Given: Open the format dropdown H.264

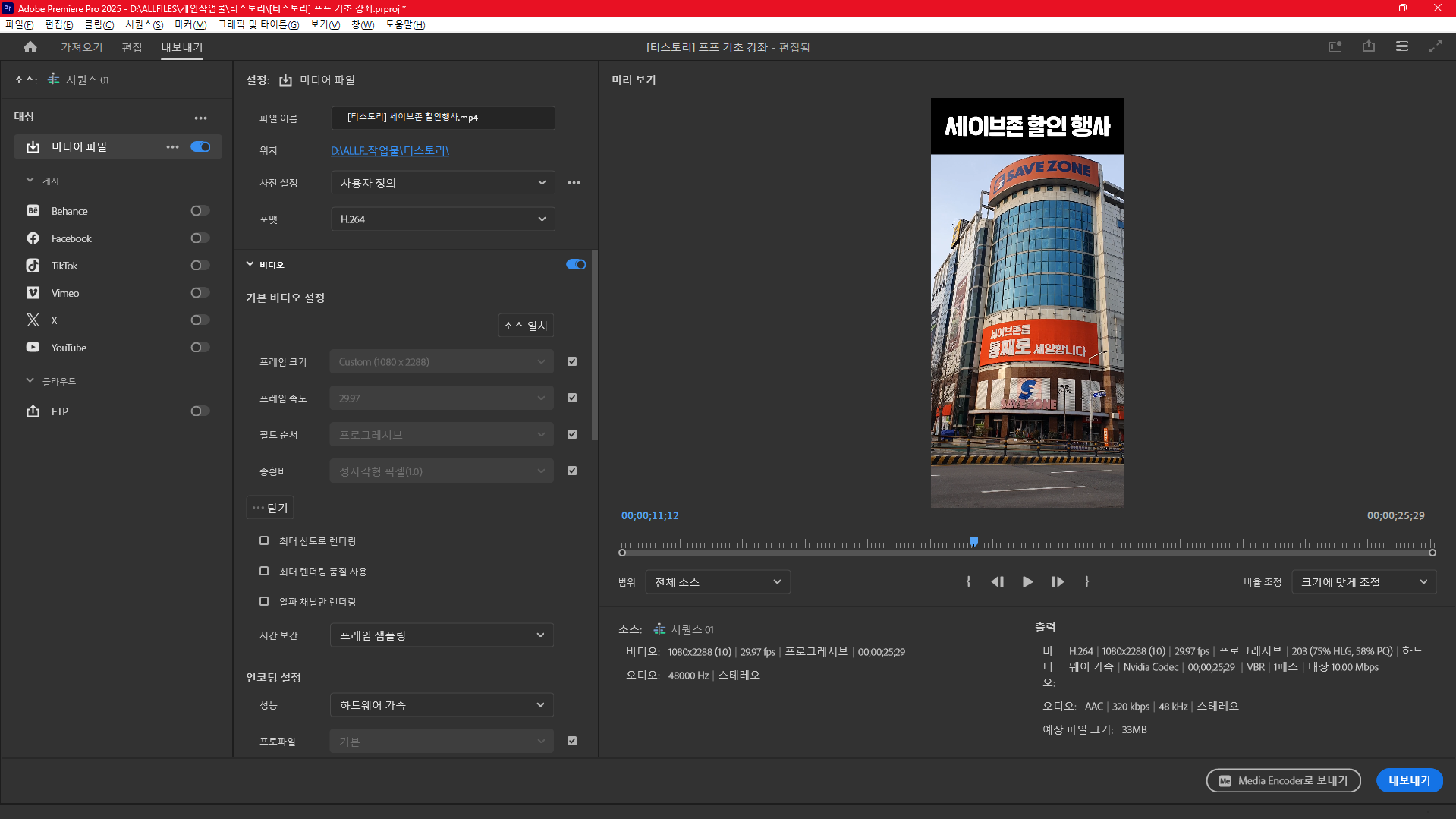Looking at the screenshot, I should click(443, 219).
